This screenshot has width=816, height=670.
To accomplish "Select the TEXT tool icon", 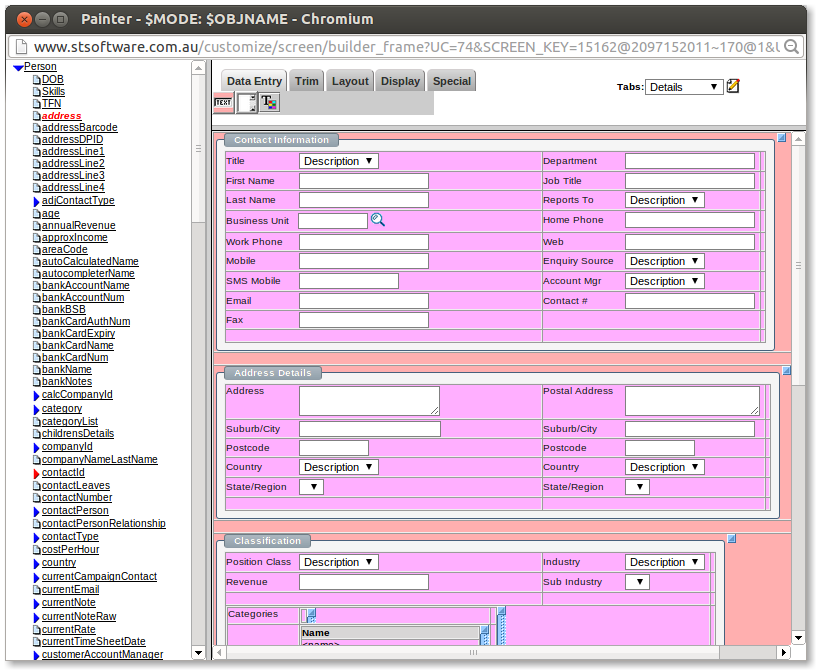I will pos(222,102).
